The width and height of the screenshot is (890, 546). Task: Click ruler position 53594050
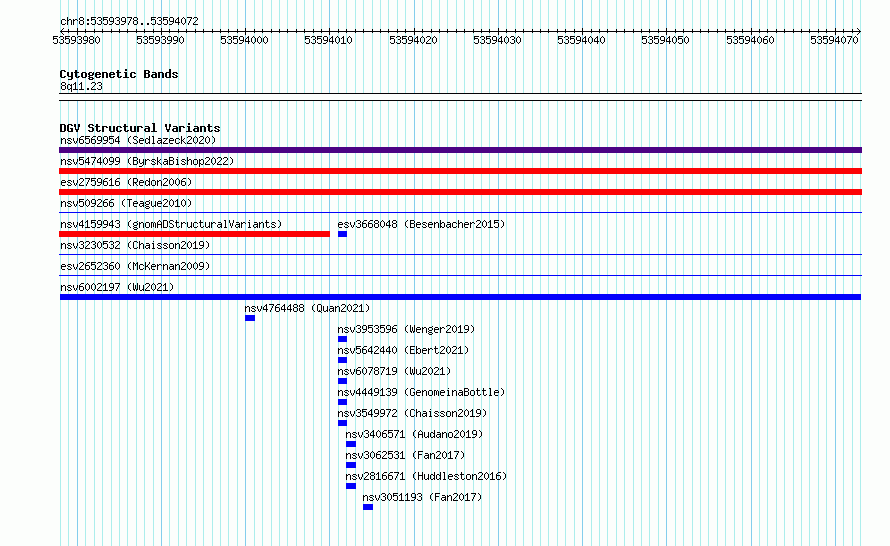(665, 40)
